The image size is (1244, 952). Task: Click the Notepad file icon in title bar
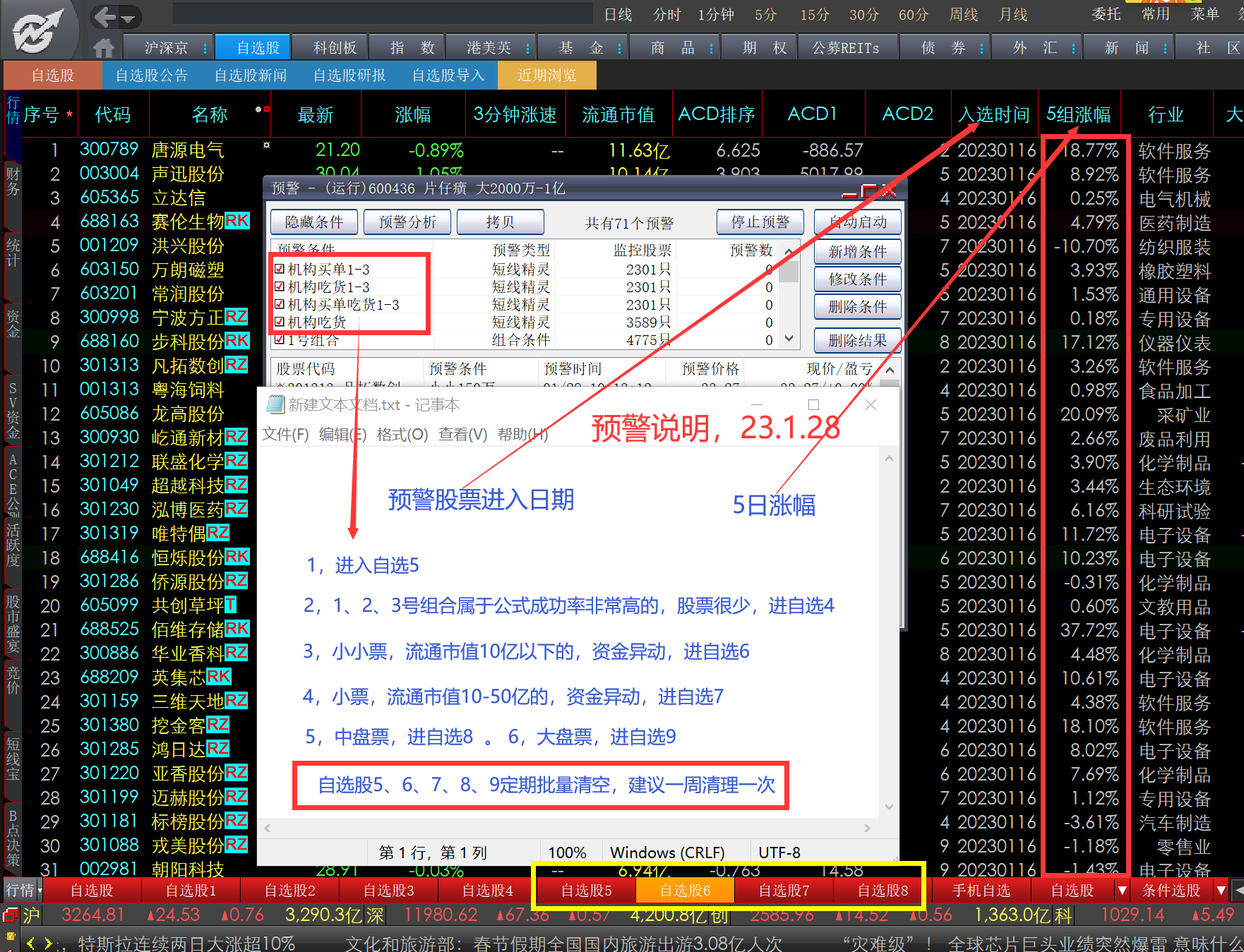point(275,404)
